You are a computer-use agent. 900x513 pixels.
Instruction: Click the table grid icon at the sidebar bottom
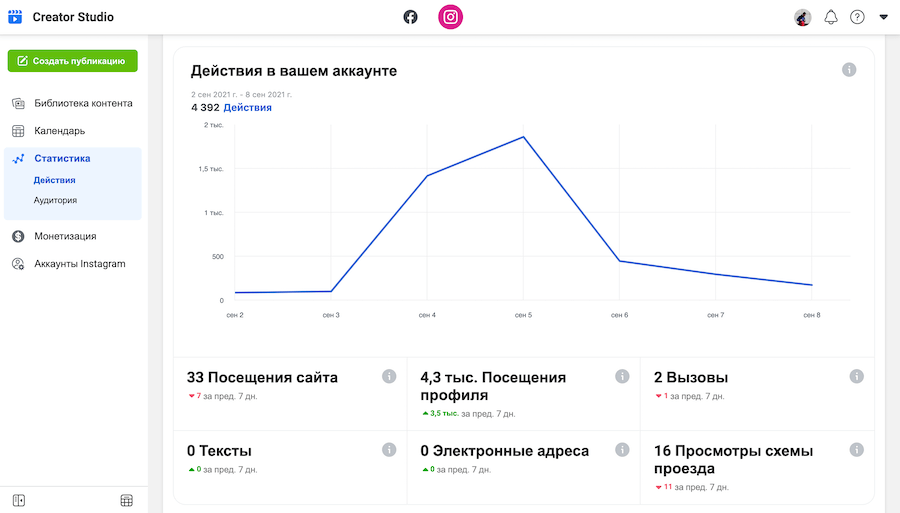(127, 500)
